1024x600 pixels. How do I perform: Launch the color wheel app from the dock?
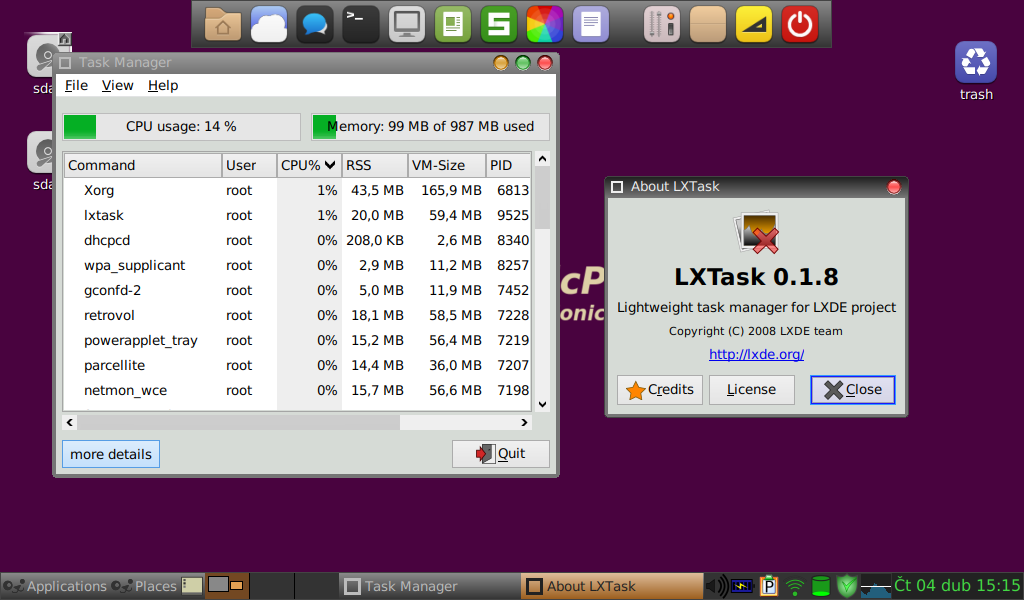[x=544, y=23]
